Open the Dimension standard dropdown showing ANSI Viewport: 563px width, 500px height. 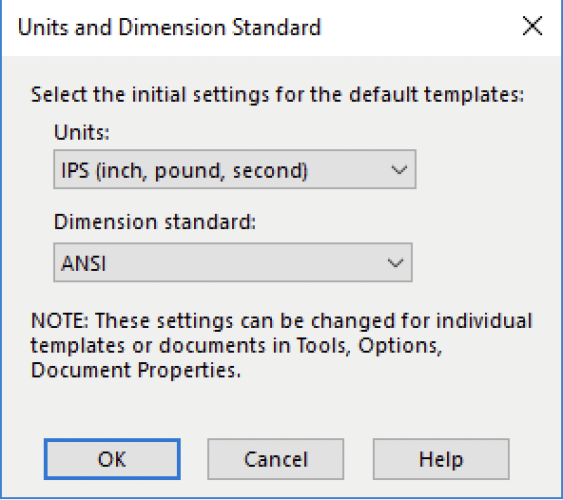[233, 262]
